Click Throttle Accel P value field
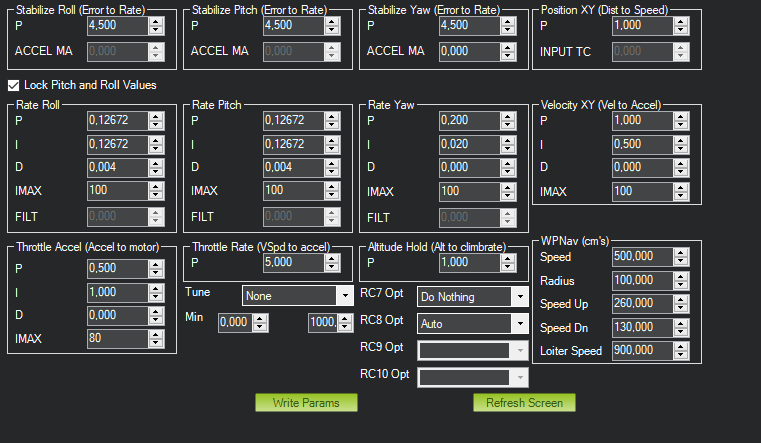761x443 pixels. (117, 268)
